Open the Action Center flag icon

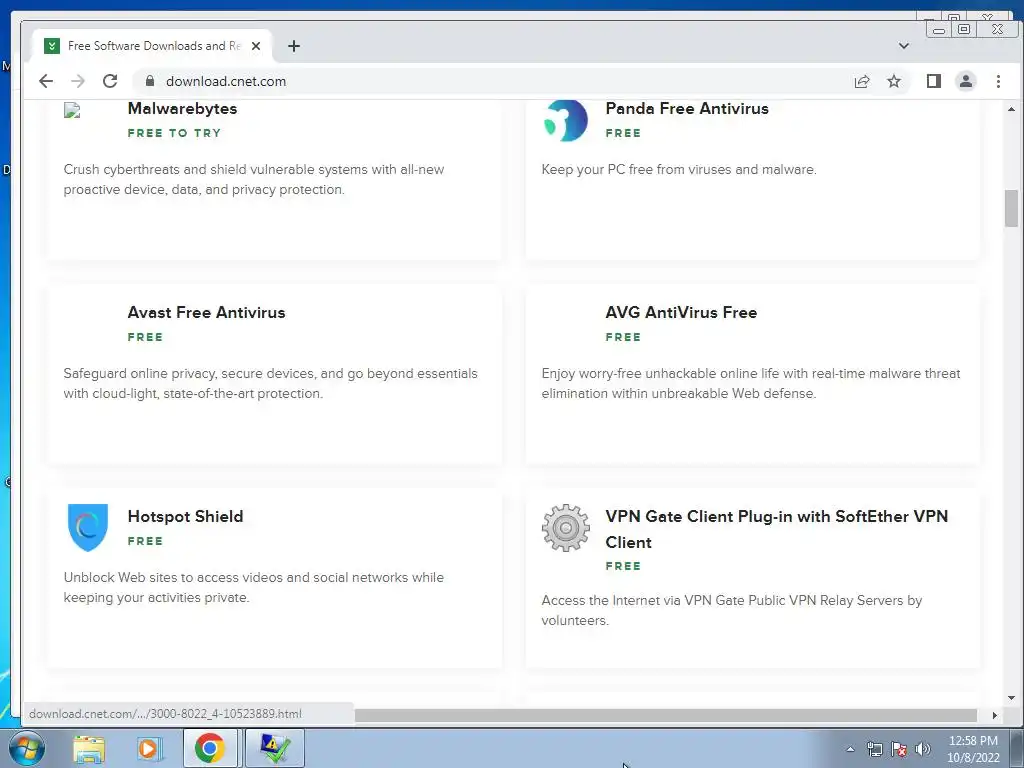[x=899, y=749]
